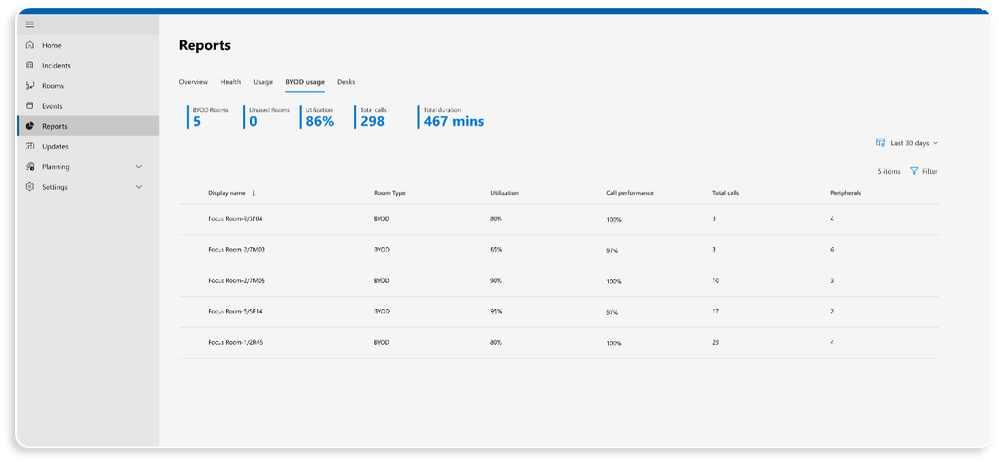This screenshot has height=463, width=999.
Task: Open the Focus Room-1/2R45 row
Action: (x=559, y=343)
